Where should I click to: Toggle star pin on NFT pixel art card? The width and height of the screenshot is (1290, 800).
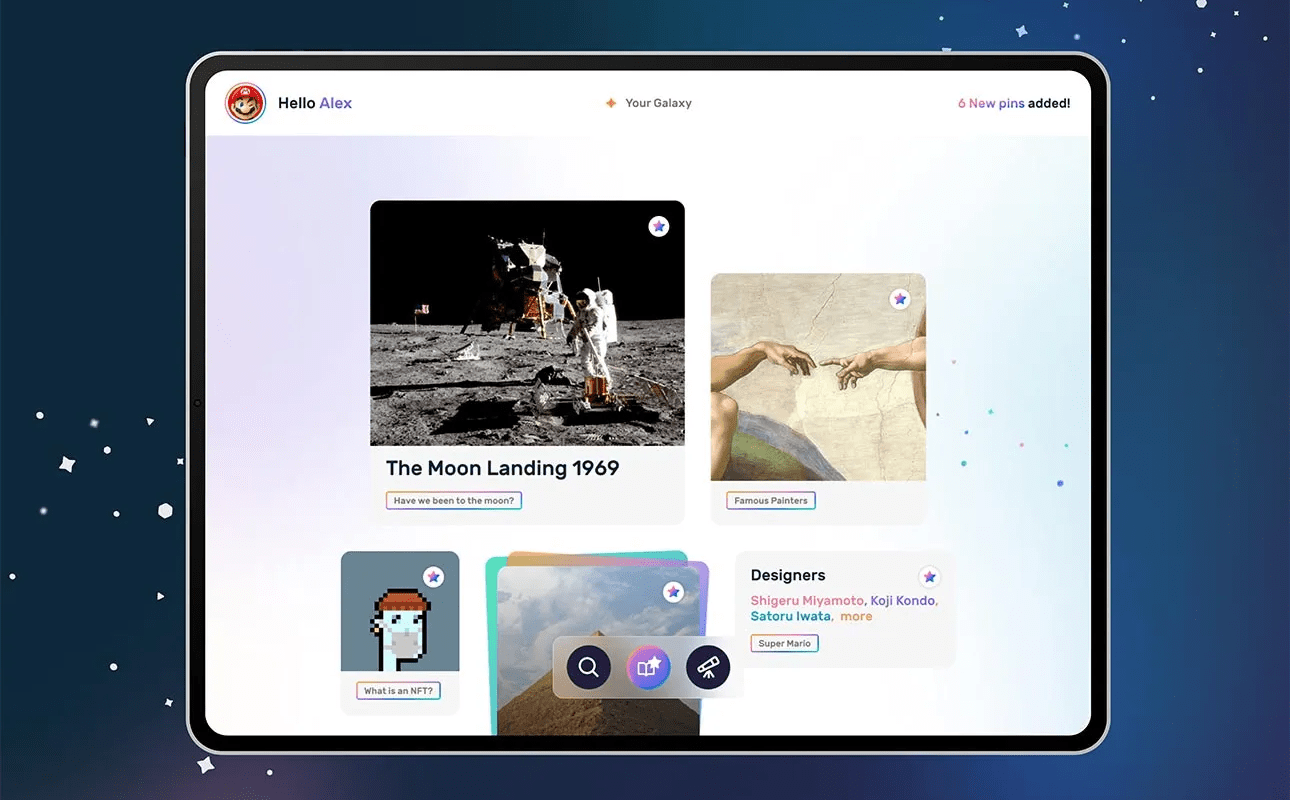click(433, 577)
